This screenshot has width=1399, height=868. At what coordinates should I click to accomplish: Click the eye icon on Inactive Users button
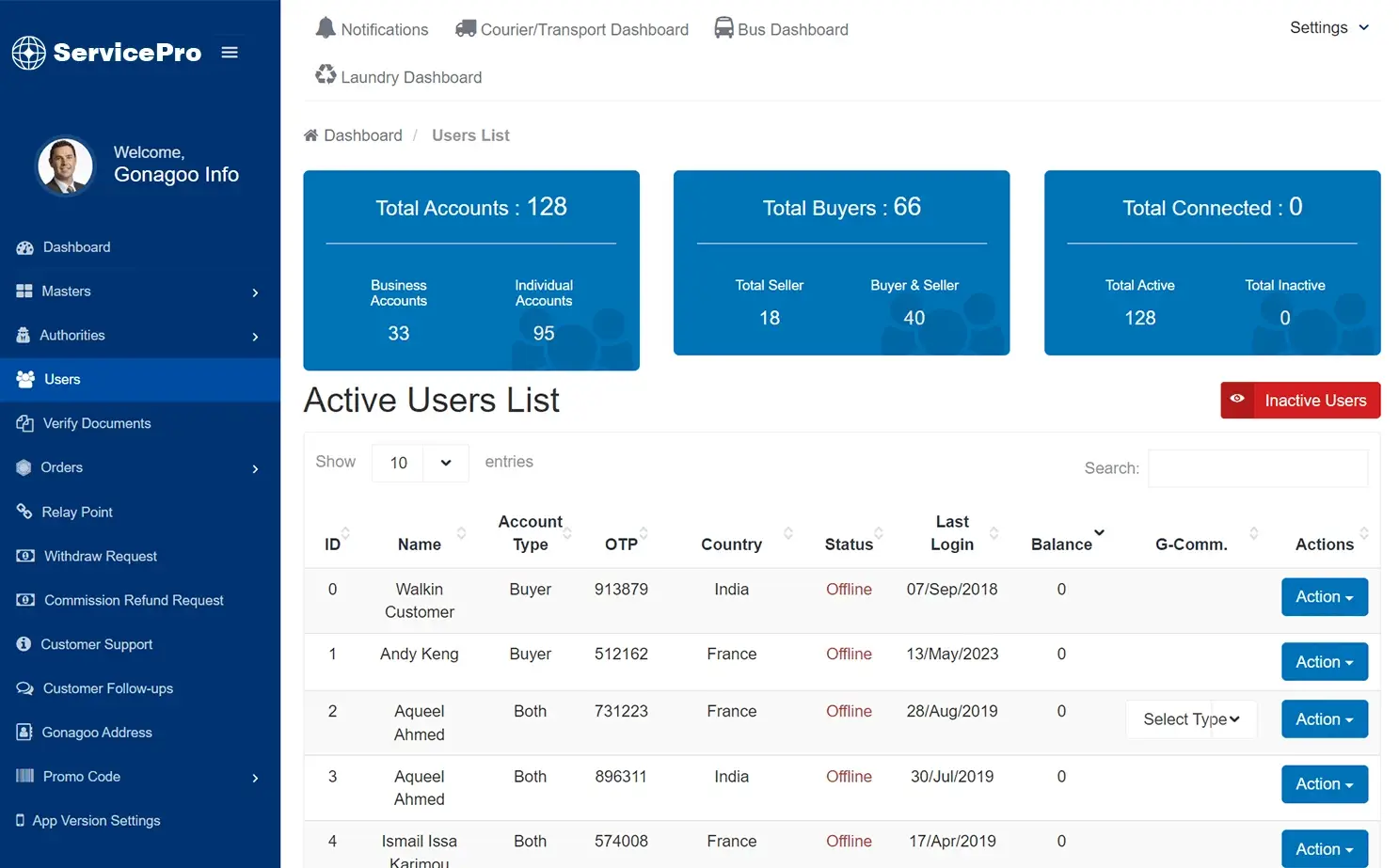point(1238,400)
